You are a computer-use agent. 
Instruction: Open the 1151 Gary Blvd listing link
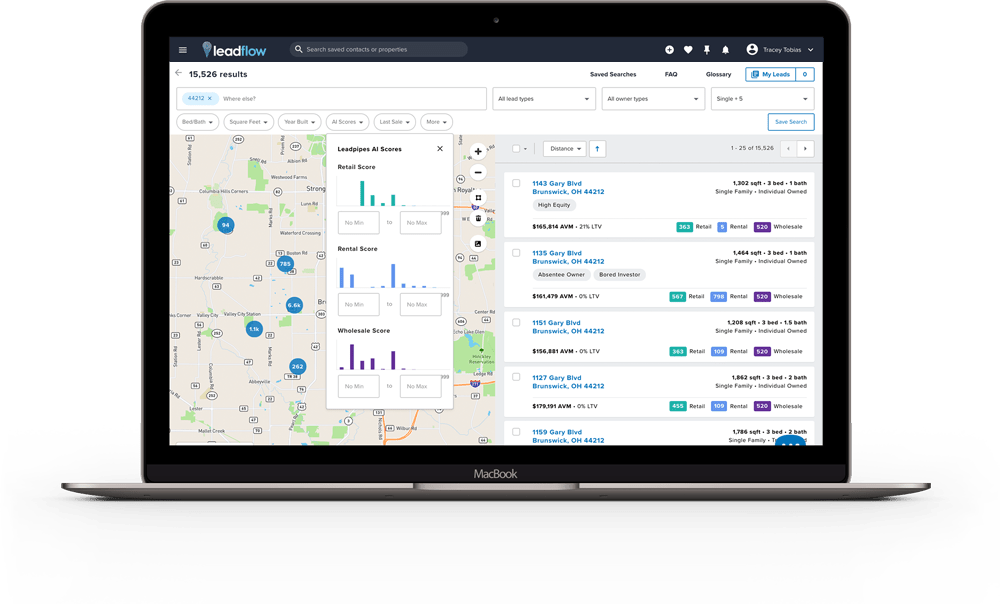[556, 323]
